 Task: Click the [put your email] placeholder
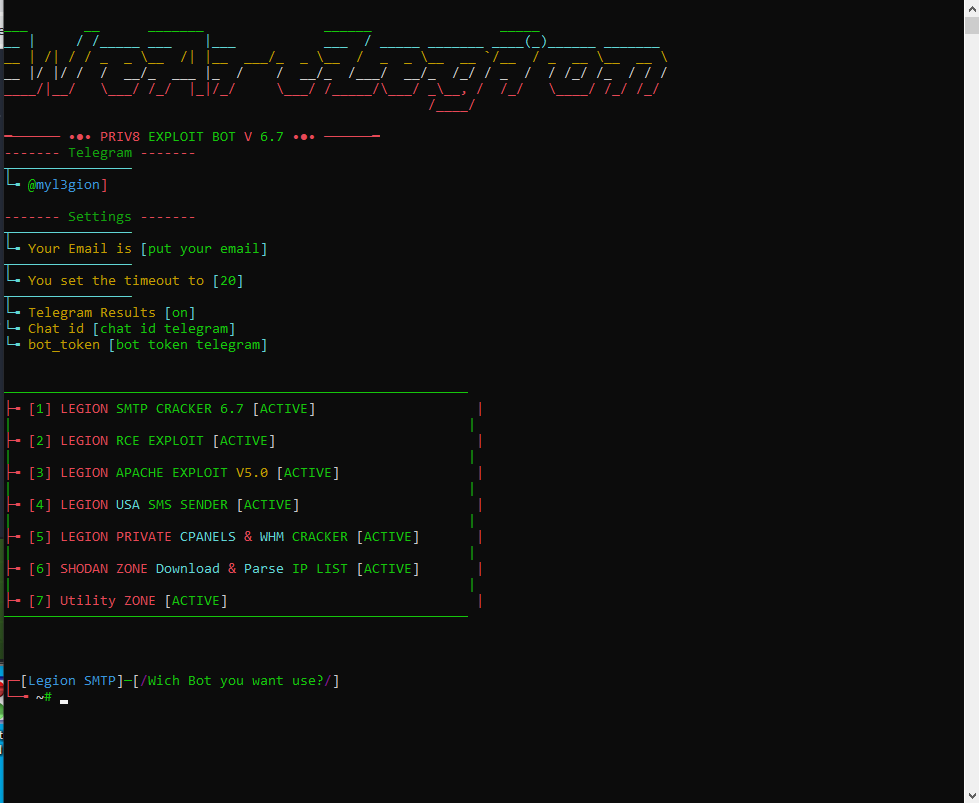pos(204,249)
